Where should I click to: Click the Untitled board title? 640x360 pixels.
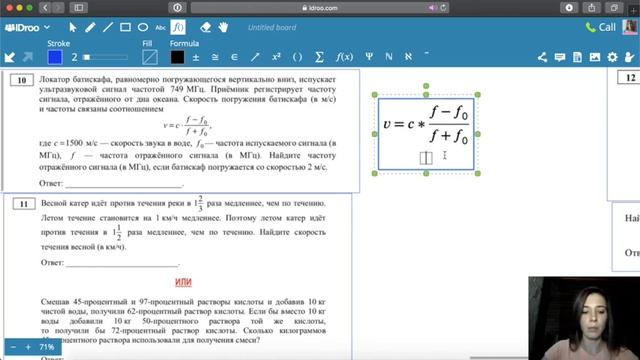272,28
